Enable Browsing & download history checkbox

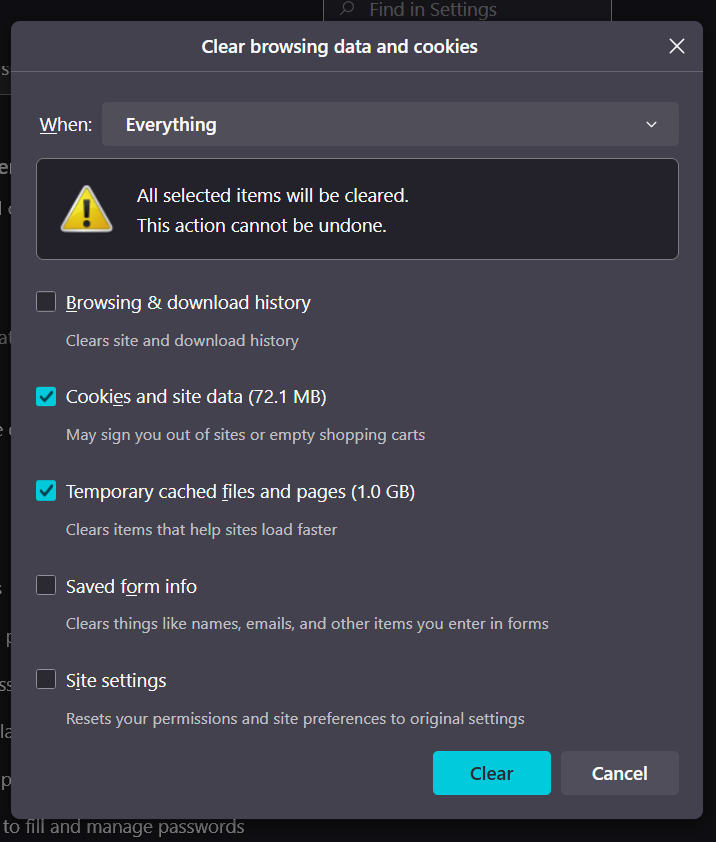pyautogui.click(x=46, y=302)
